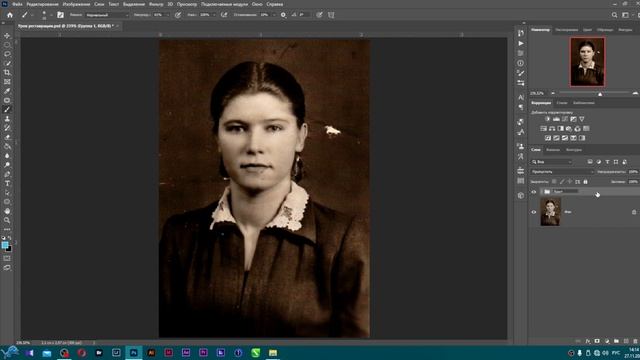This screenshot has height=360, width=640.
Task: Open layer effects fx button
Action: pos(588,341)
